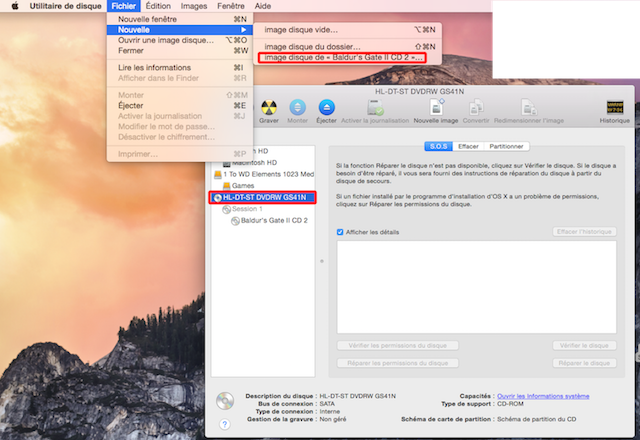Expand the Nouvelle submenu entry
Screen dimensions: 640x440
tap(180, 30)
